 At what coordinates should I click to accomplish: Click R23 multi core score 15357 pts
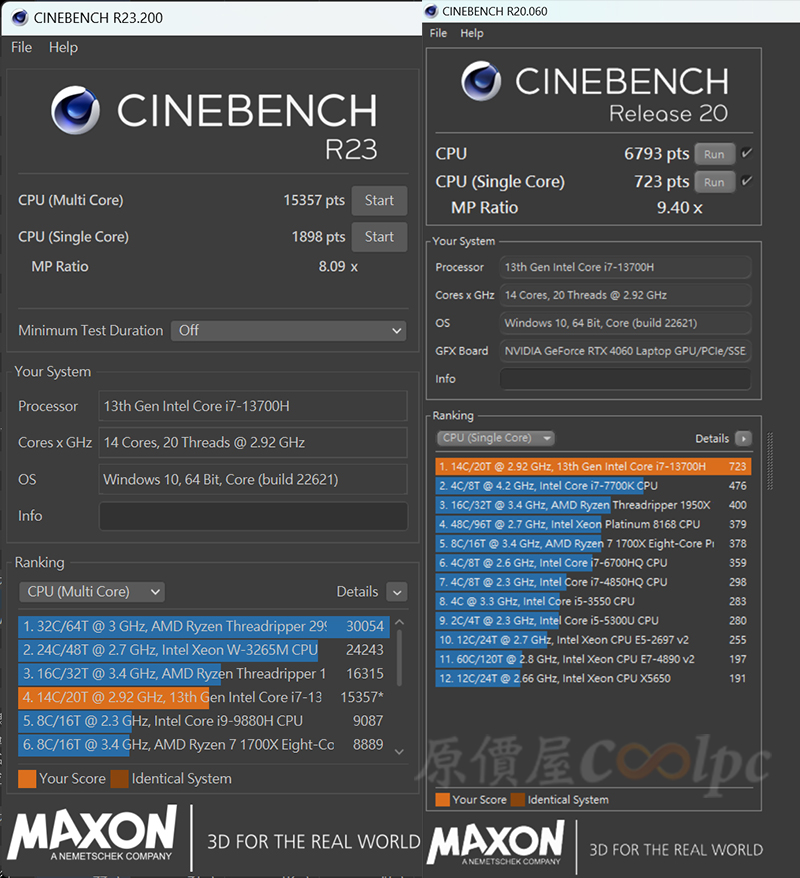coord(314,200)
